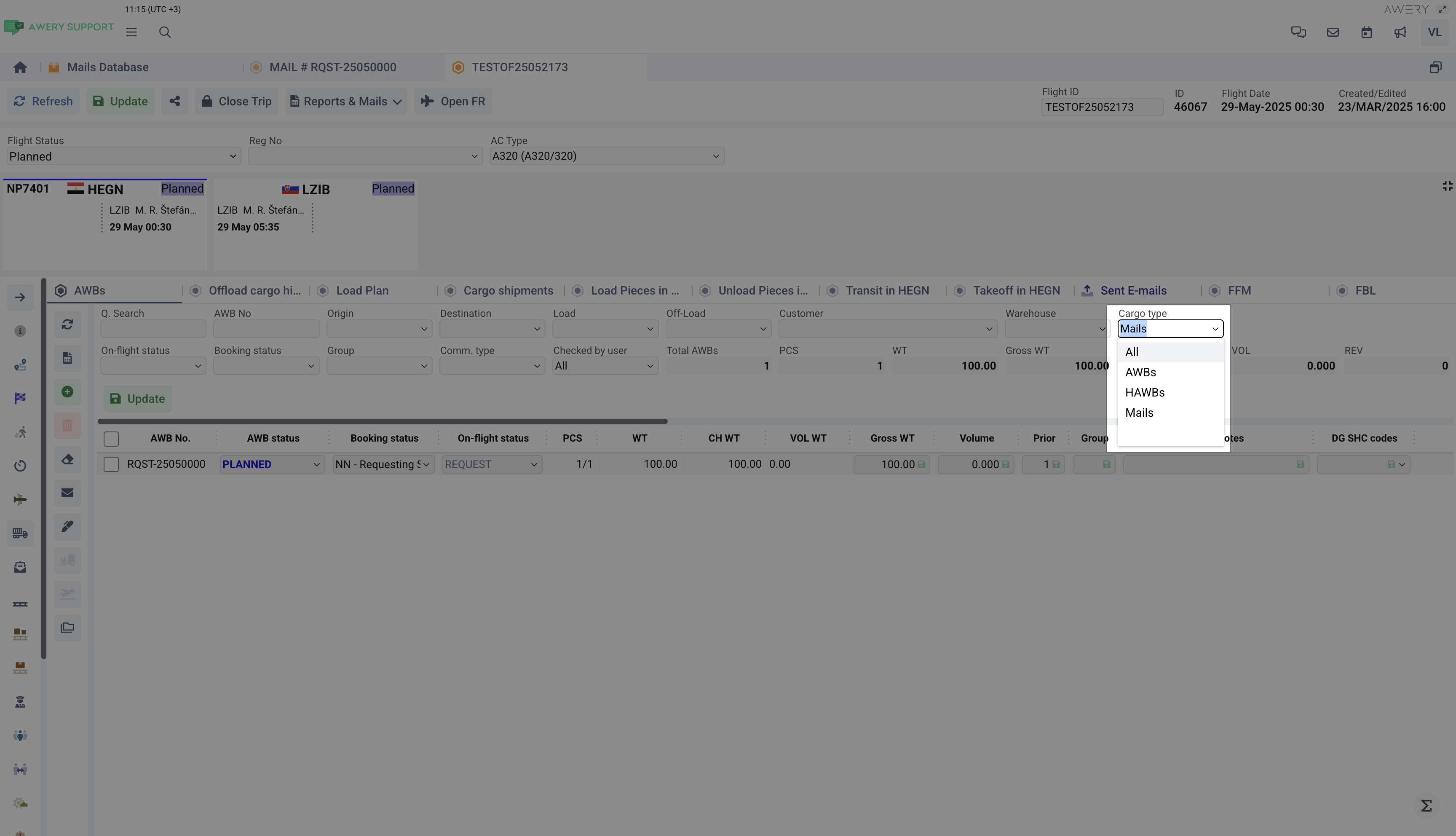Select HAWBs in Cargo type list

[1144, 393]
